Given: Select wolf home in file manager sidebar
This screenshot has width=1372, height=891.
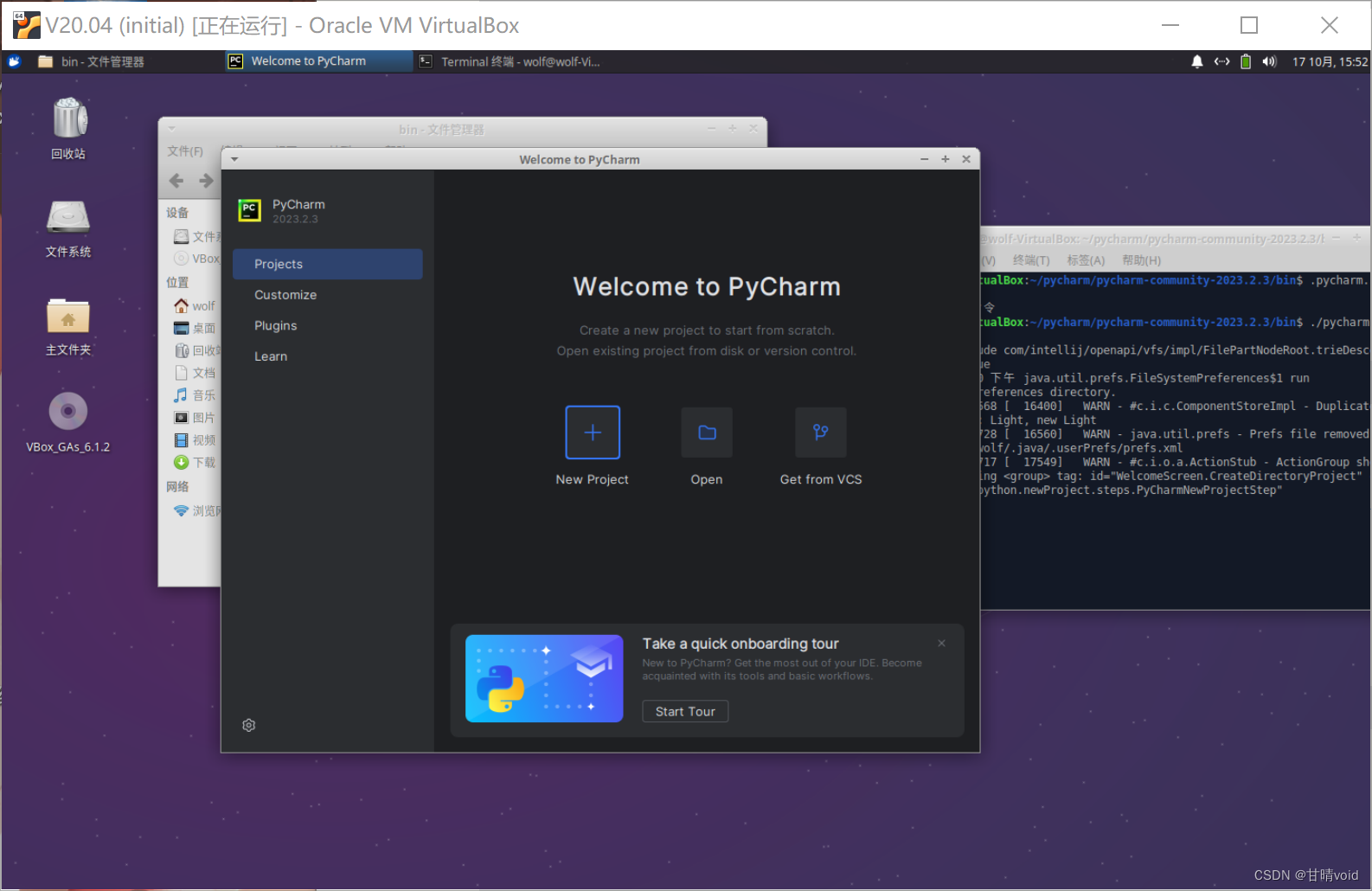Looking at the screenshot, I should (195, 306).
